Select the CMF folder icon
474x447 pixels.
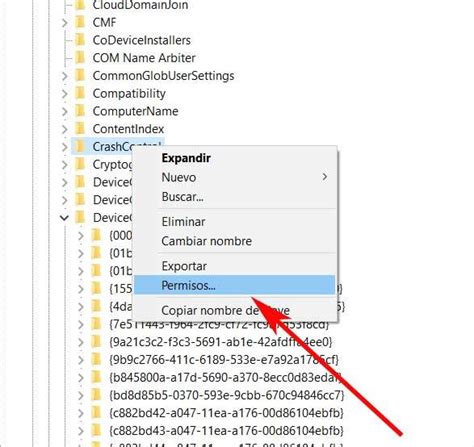[80, 22]
